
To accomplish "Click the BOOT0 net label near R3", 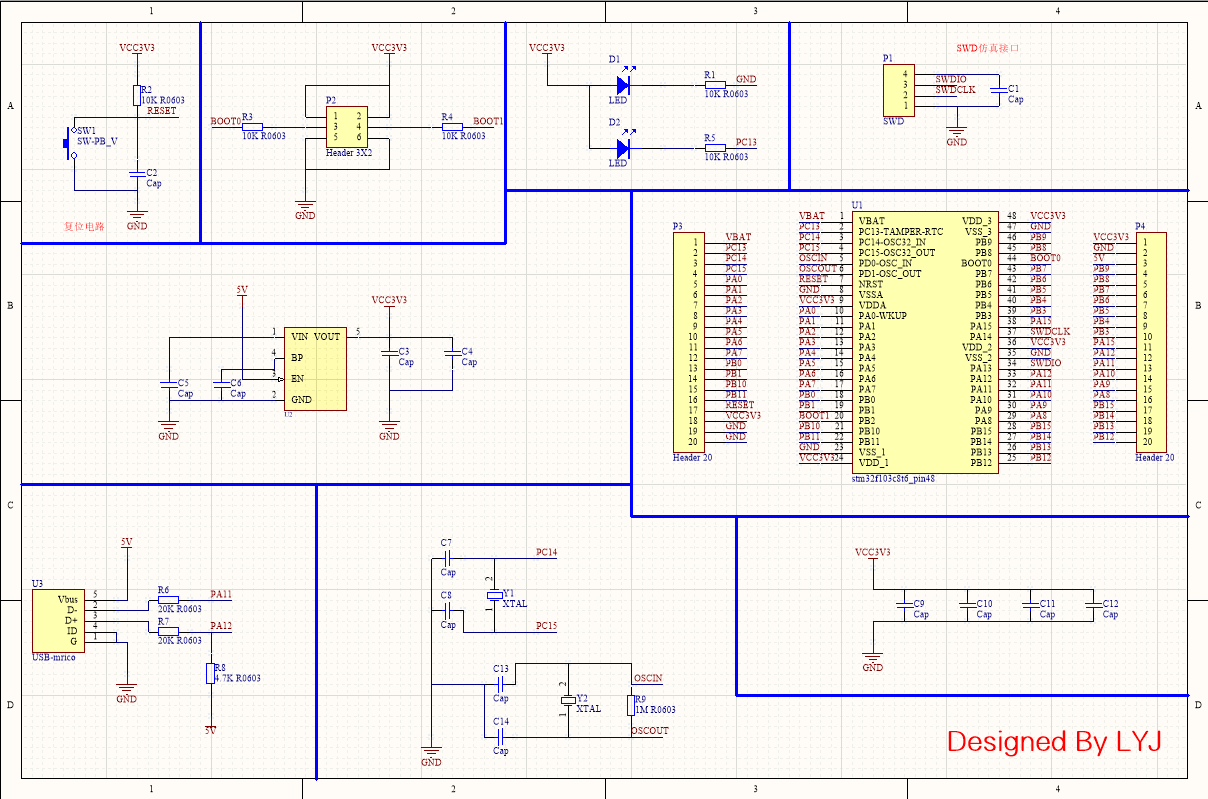I will 225,121.
